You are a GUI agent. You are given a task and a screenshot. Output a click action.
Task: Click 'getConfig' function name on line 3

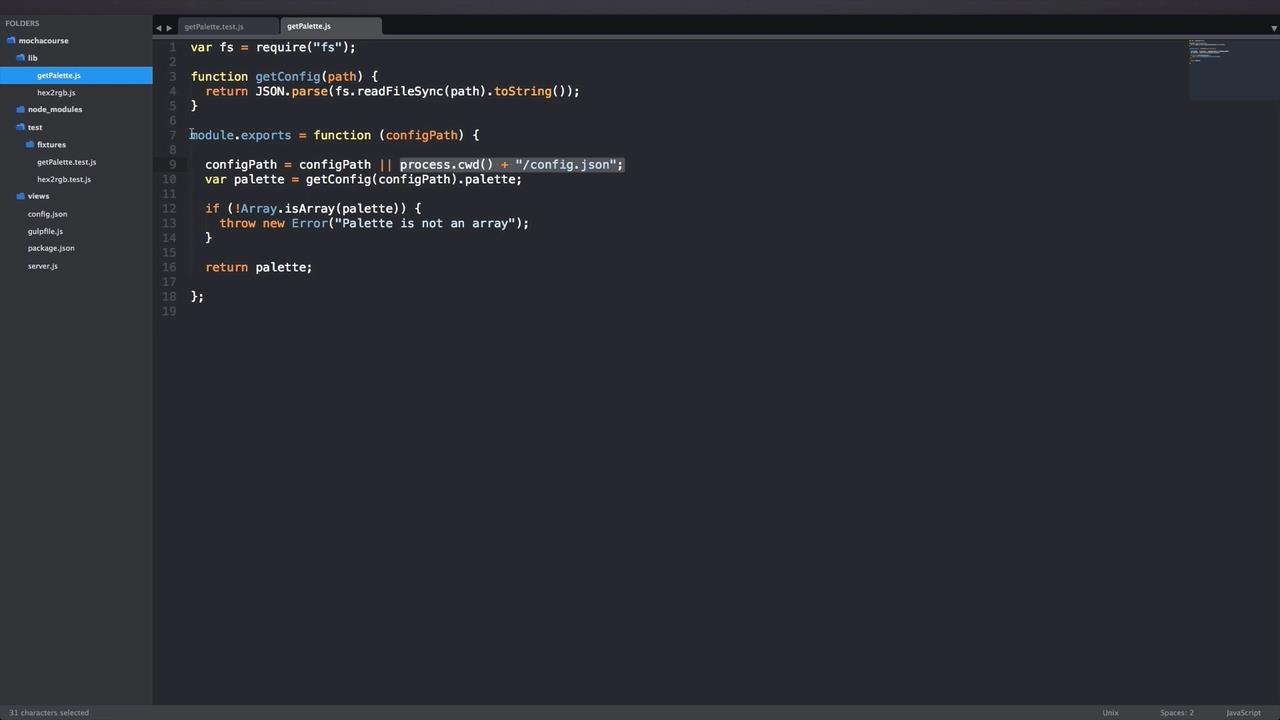click(x=288, y=76)
